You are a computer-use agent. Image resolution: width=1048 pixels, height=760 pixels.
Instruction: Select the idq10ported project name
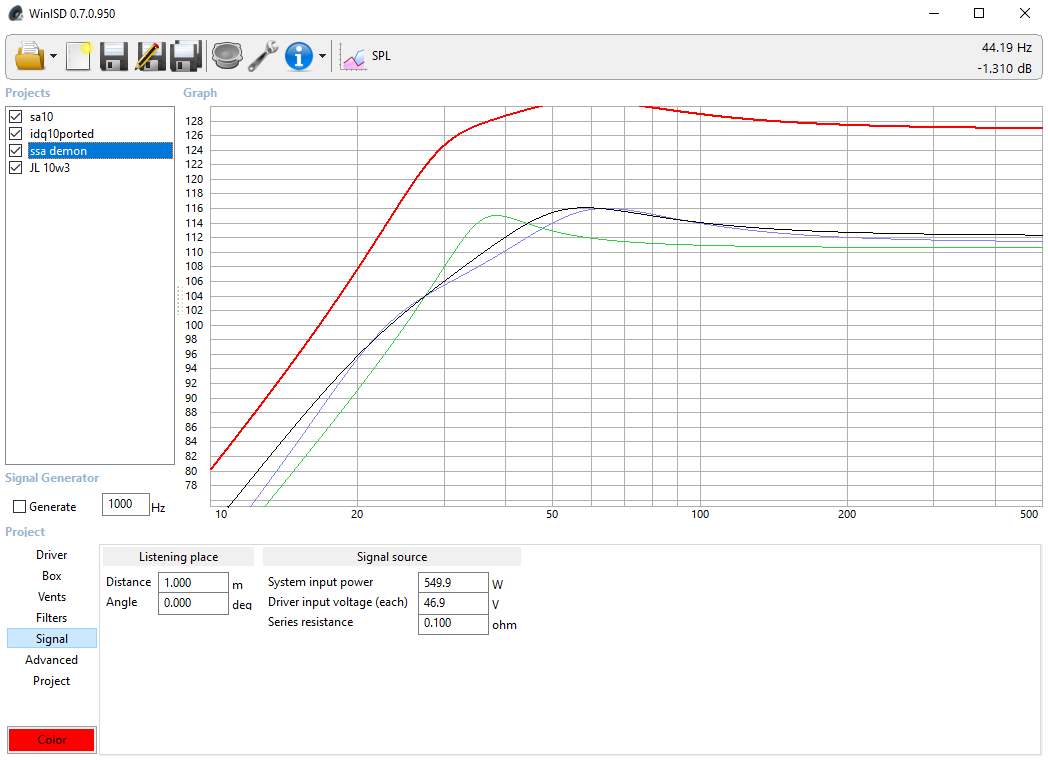[x=61, y=134]
